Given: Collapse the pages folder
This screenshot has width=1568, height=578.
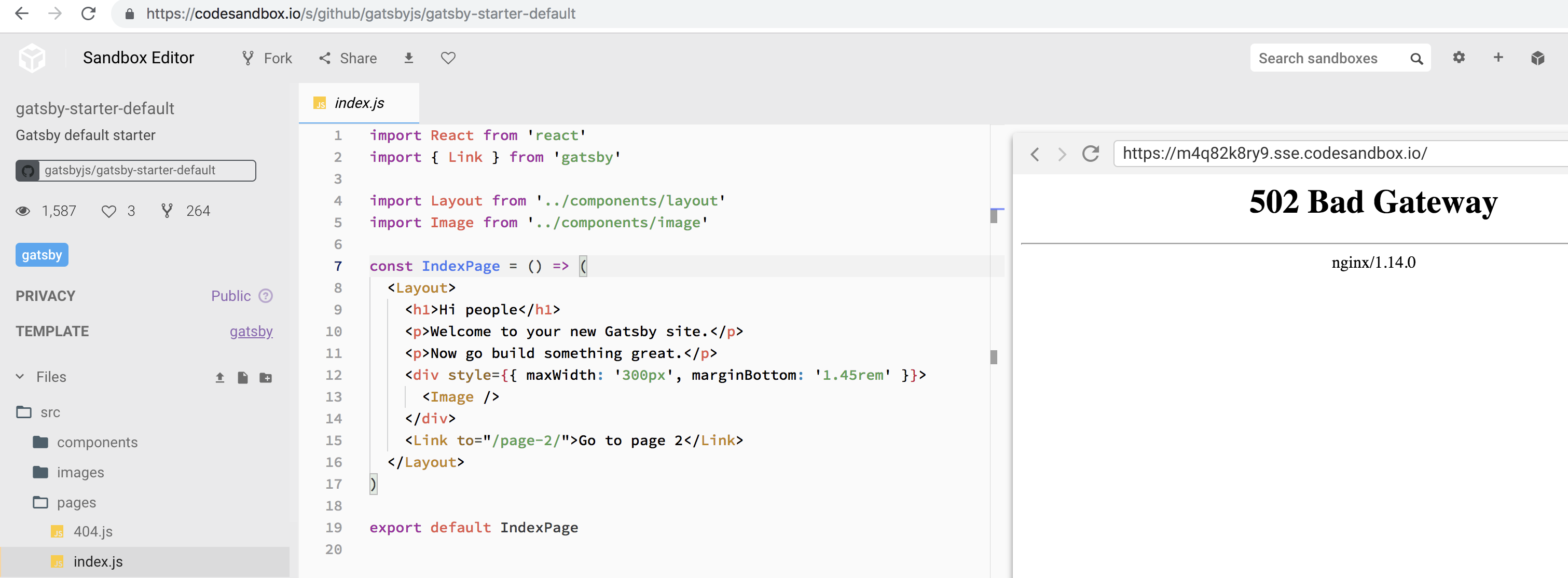Looking at the screenshot, I should (41, 503).
